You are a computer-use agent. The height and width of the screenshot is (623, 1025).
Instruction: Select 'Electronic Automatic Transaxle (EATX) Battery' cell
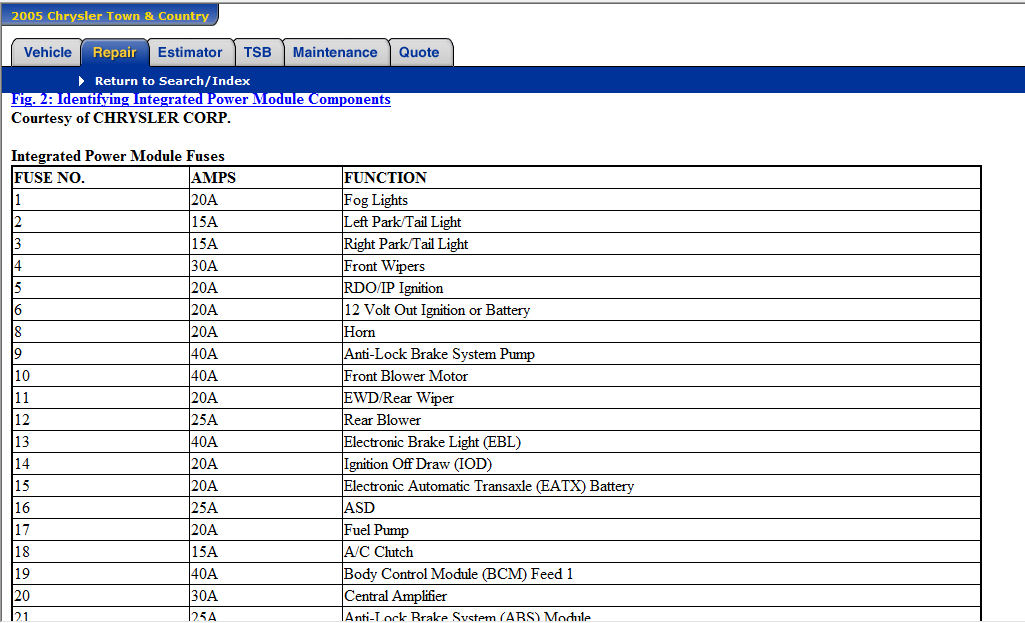pyautogui.click(x=661, y=486)
